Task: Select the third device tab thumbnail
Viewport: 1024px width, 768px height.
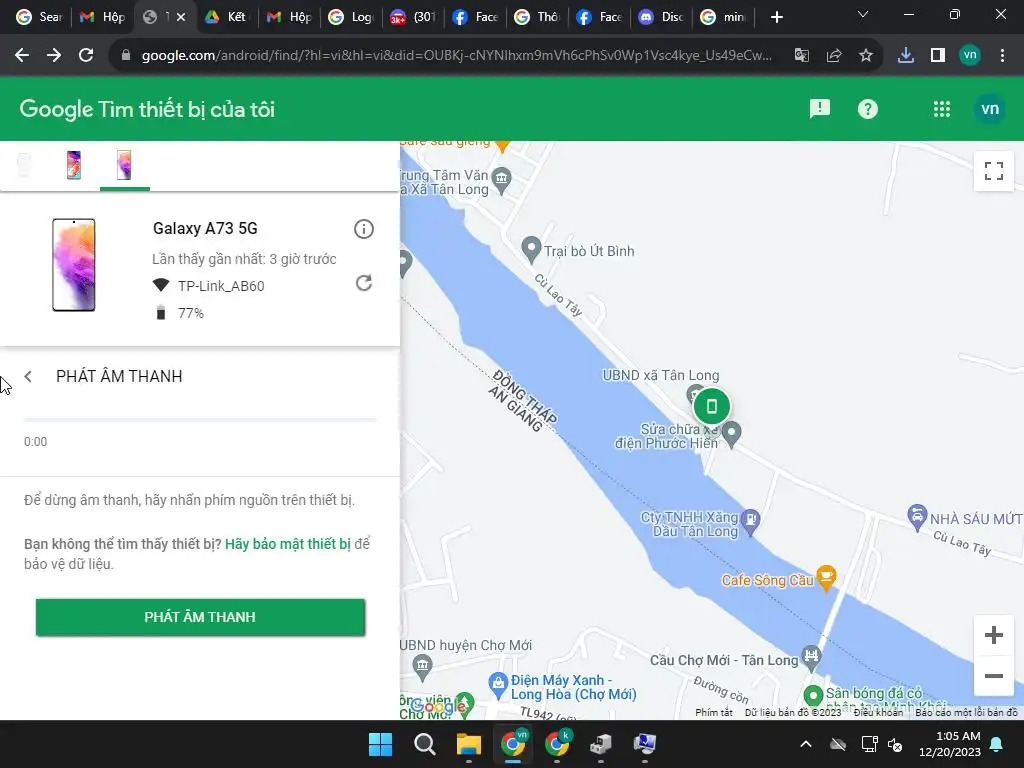Action: (124, 165)
